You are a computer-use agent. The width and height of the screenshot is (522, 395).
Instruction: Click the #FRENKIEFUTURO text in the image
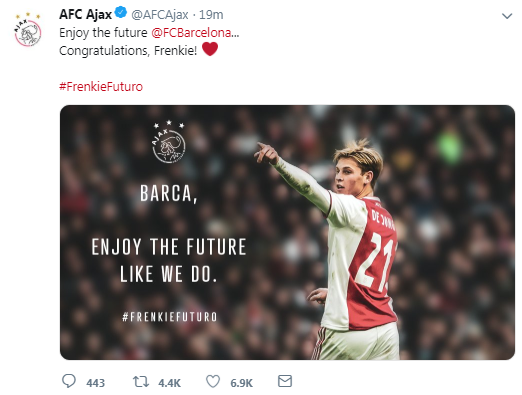pyautogui.click(x=170, y=317)
